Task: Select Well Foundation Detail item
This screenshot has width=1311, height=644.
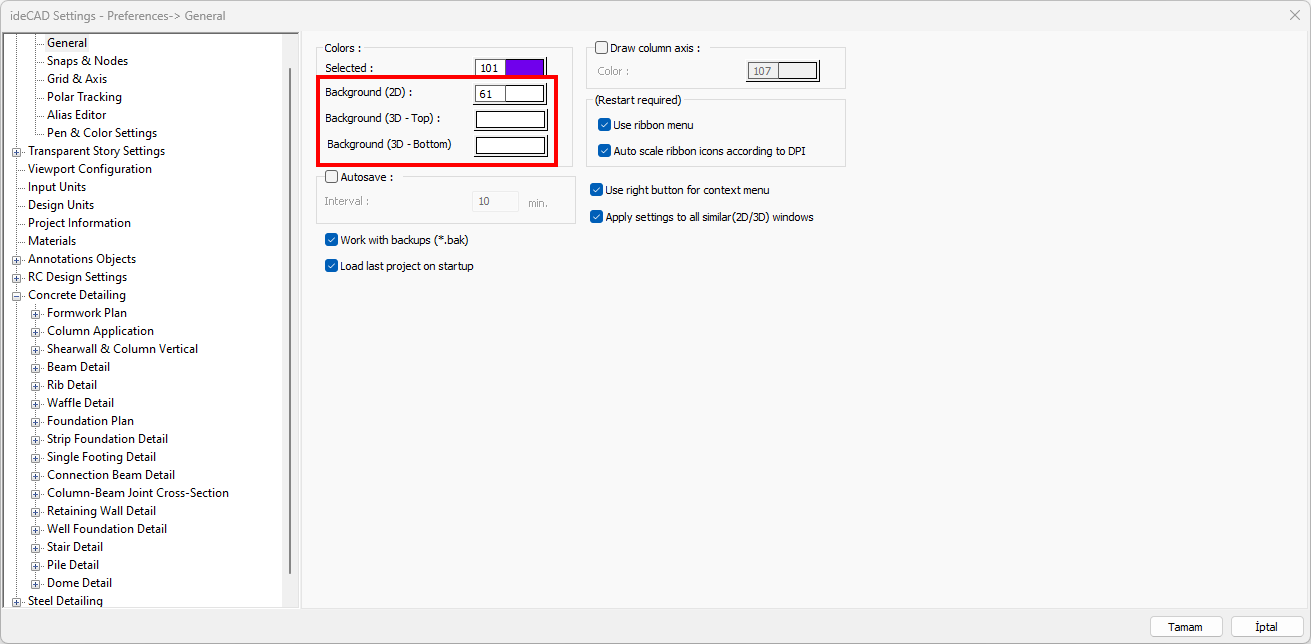Action: coord(107,529)
